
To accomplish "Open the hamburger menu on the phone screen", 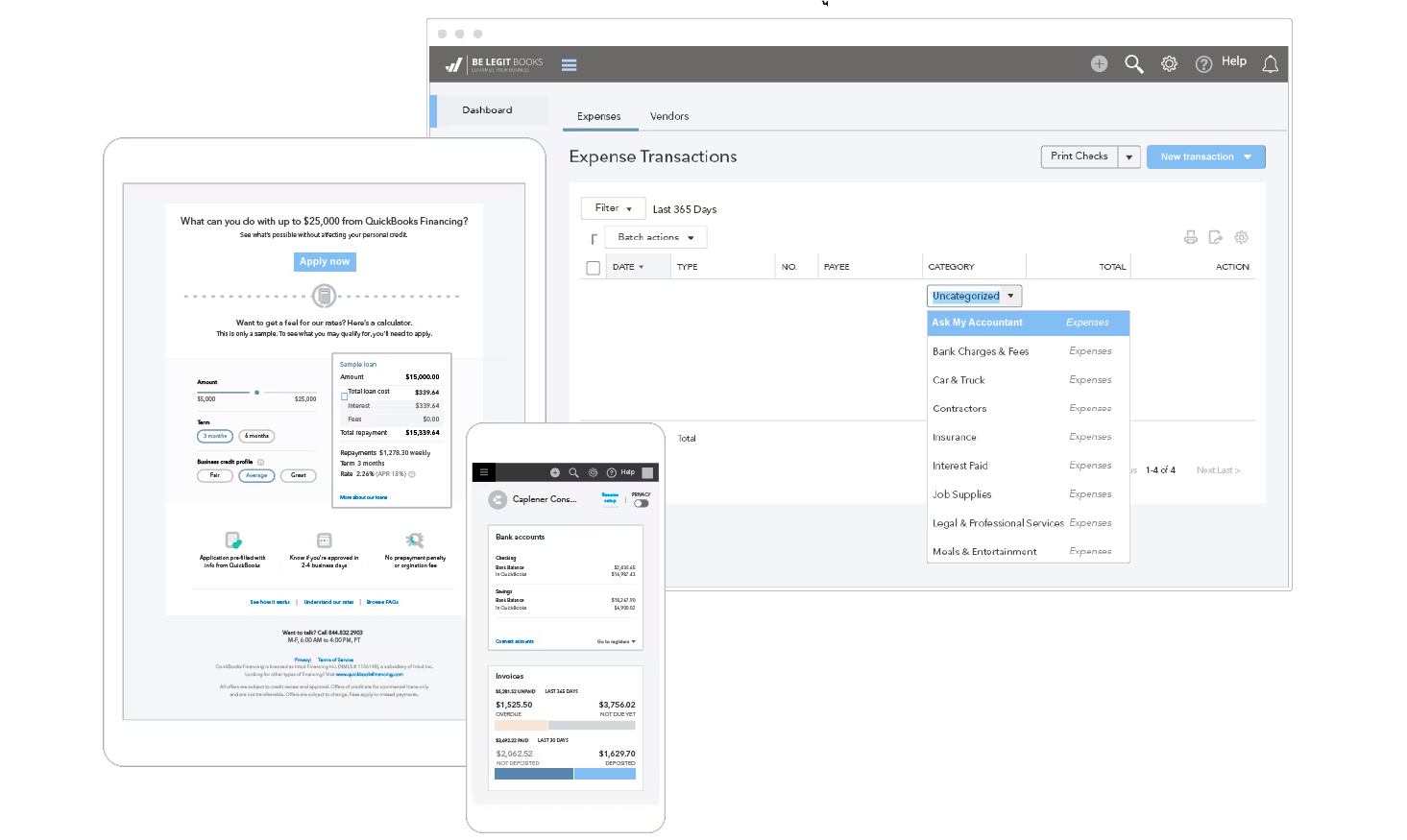I will click(x=484, y=472).
